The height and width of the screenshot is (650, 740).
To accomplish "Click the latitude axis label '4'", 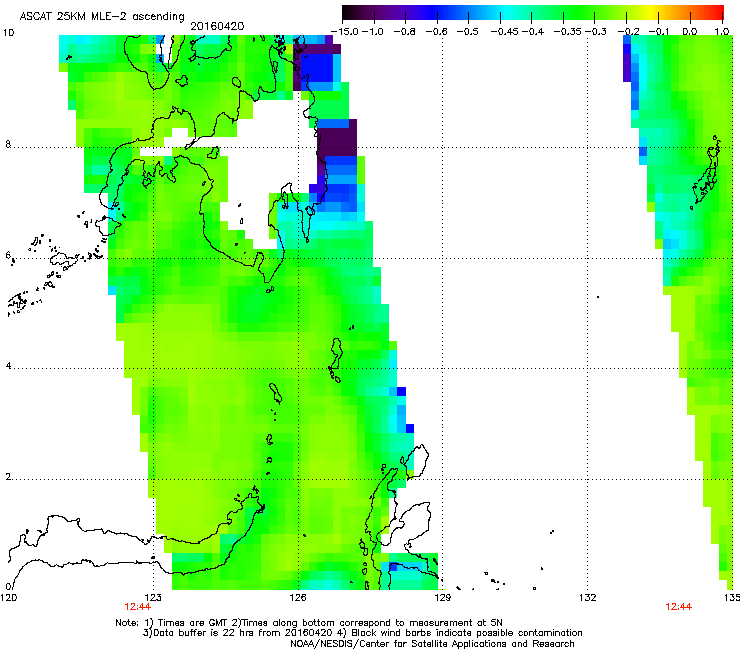I will (x=8, y=366).
